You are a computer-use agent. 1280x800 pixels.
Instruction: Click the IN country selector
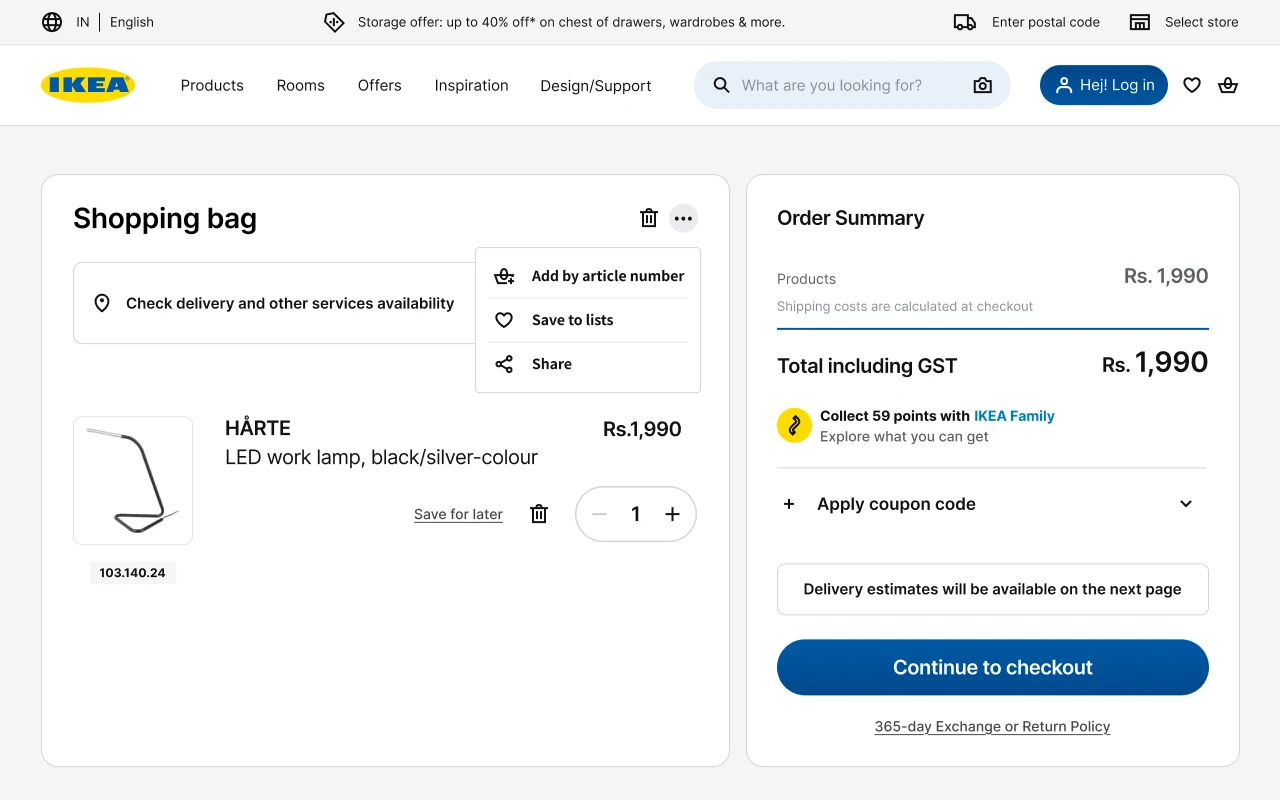pos(83,22)
